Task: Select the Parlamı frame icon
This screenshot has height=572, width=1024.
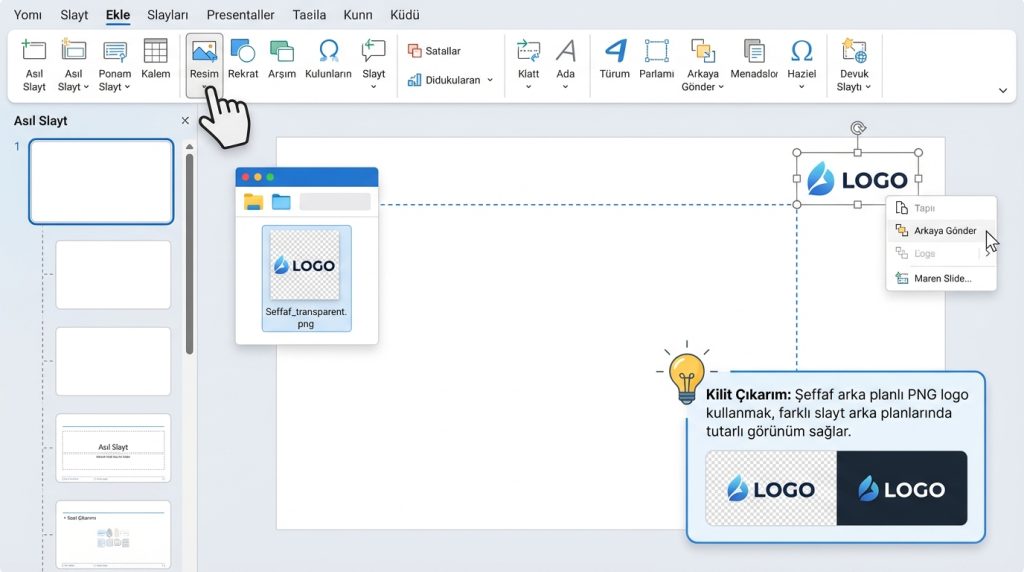Action: point(656,52)
